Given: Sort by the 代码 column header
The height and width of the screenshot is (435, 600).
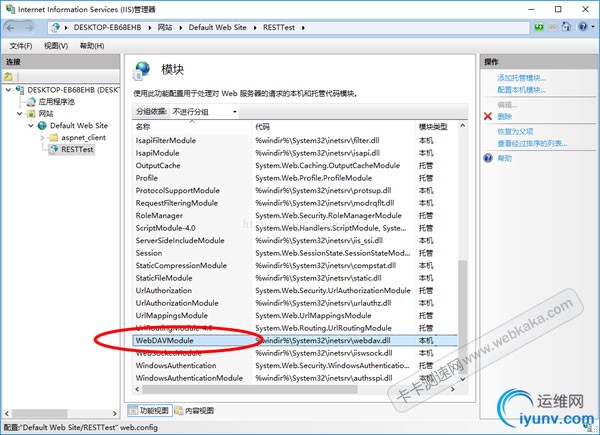Looking at the screenshot, I should point(333,127).
